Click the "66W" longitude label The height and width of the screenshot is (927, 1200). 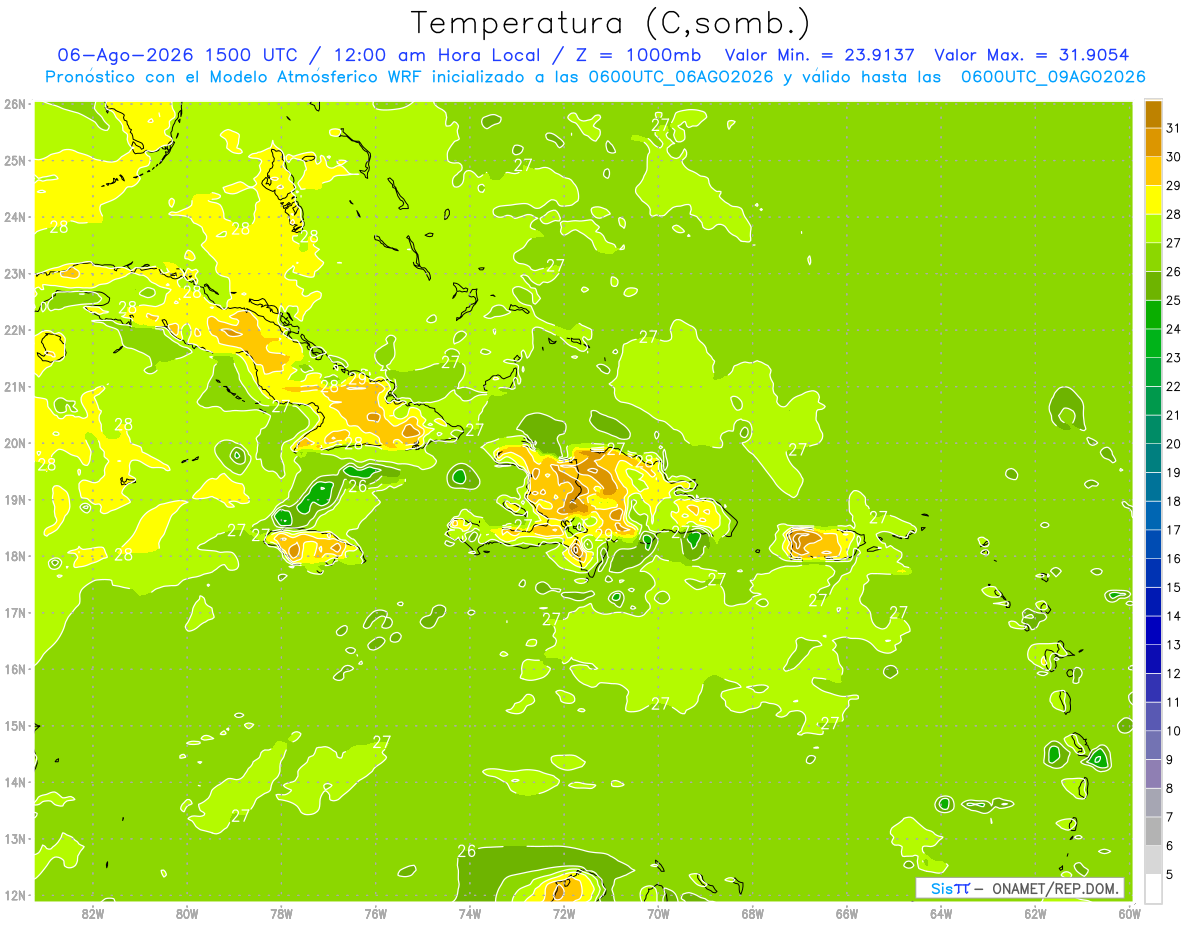point(847,913)
